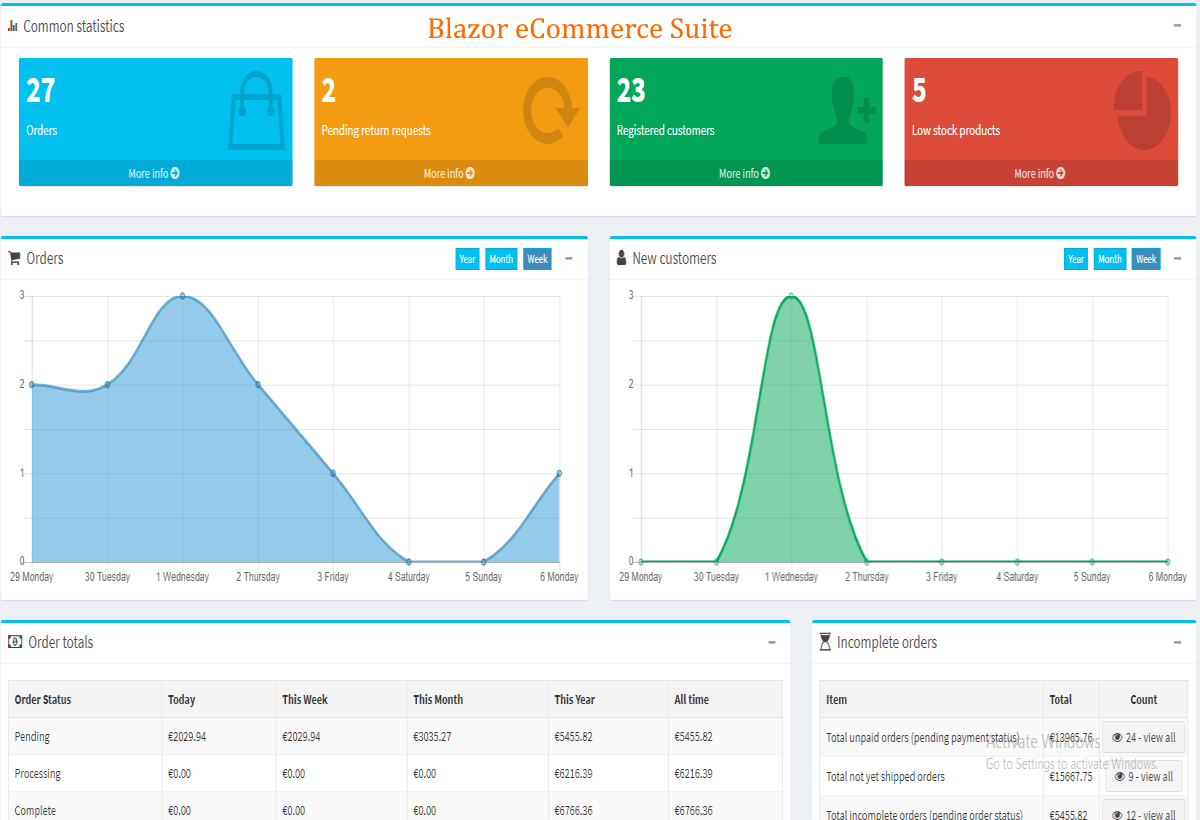Collapse the Common statistics panel
1200x820 pixels.
[1176, 26]
